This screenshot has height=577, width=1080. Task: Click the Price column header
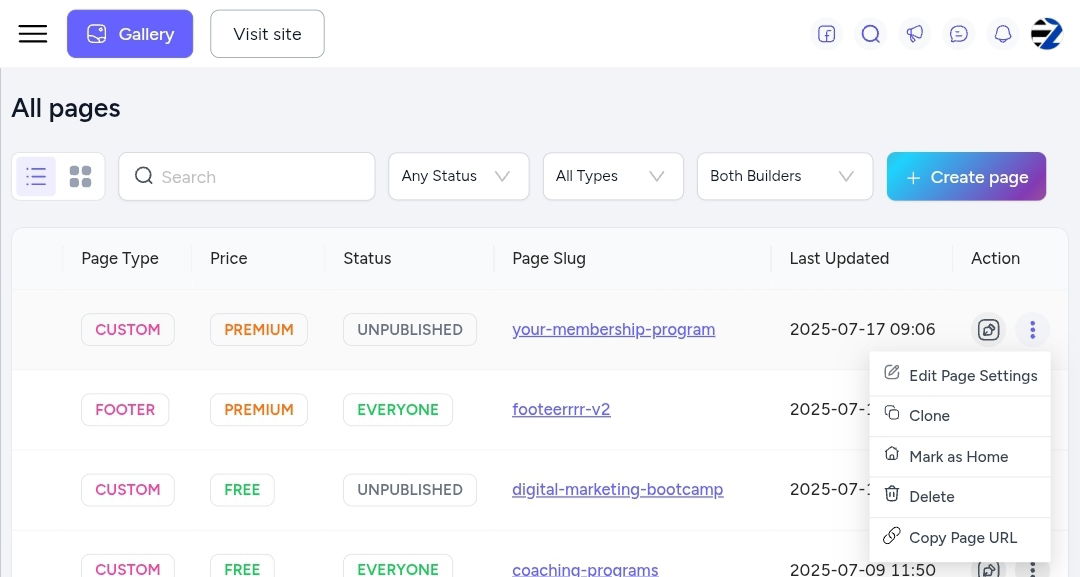[x=229, y=258]
